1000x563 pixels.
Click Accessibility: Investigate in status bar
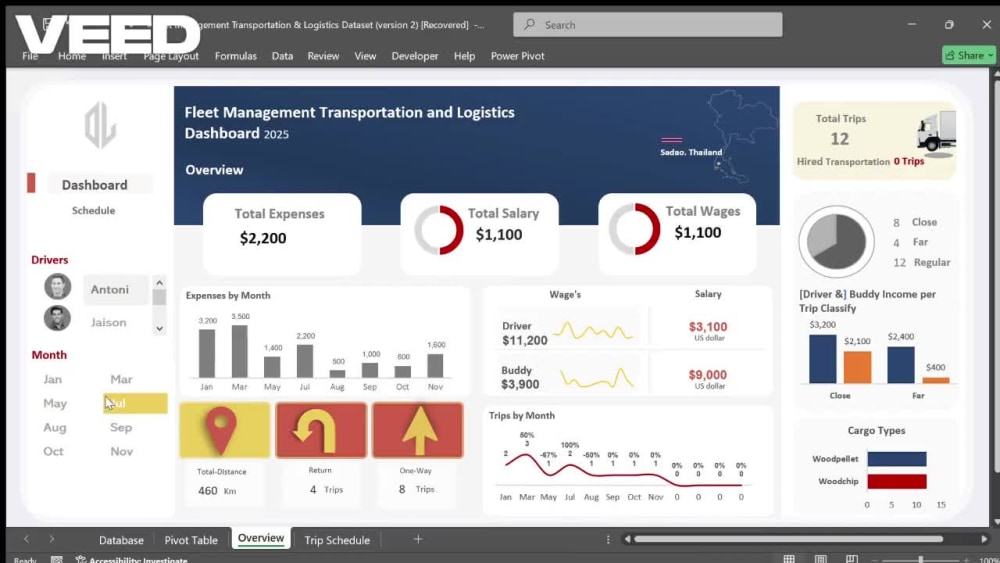pos(132,560)
